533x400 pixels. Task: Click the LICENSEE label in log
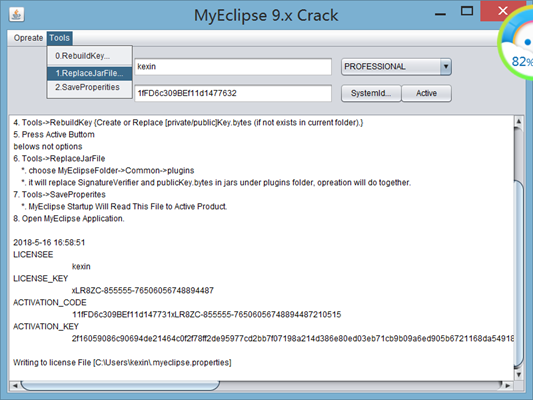(x=33, y=255)
